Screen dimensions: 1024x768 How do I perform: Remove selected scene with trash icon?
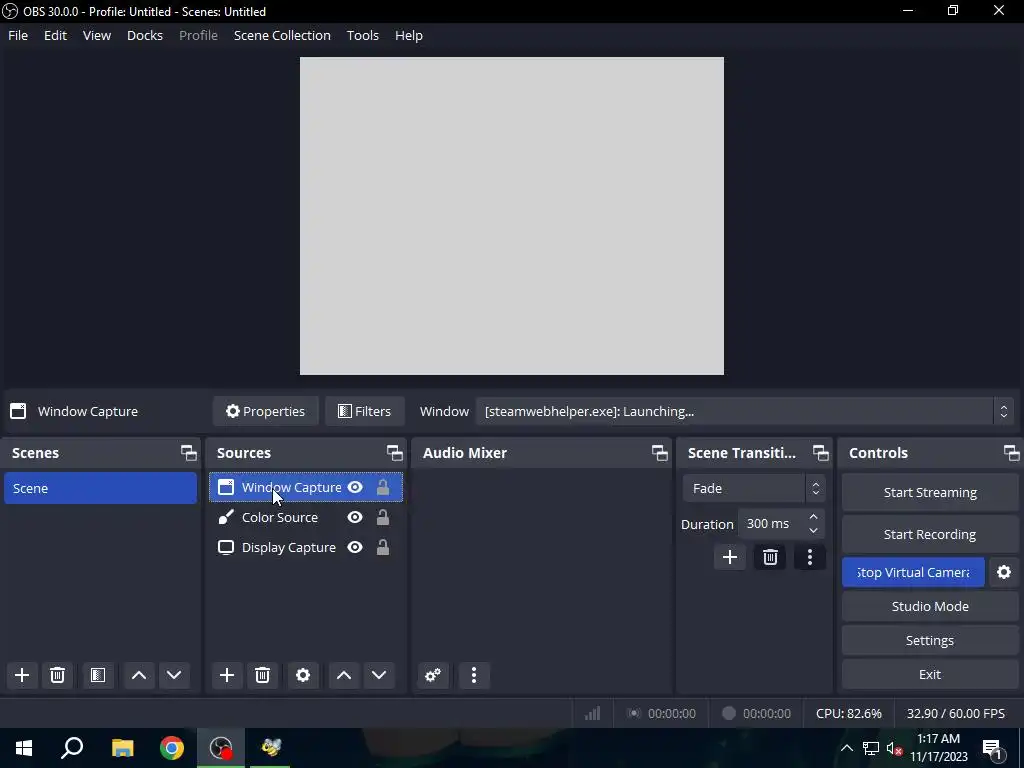click(x=57, y=675)
